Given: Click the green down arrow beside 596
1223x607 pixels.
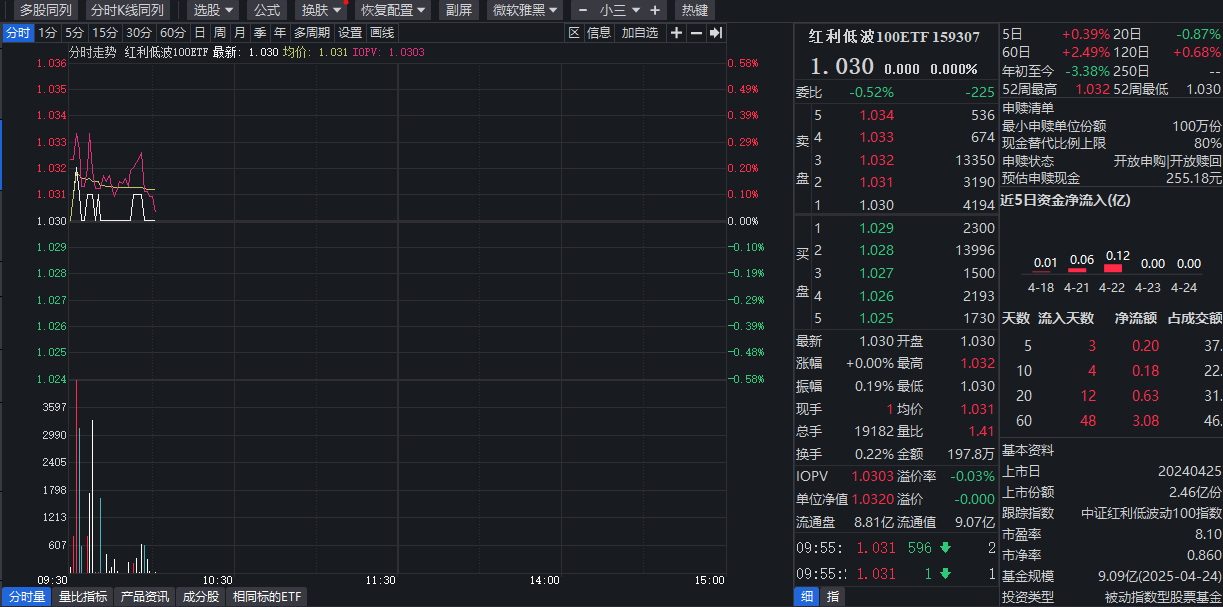Looking at the screenshot, I should 945,548.
